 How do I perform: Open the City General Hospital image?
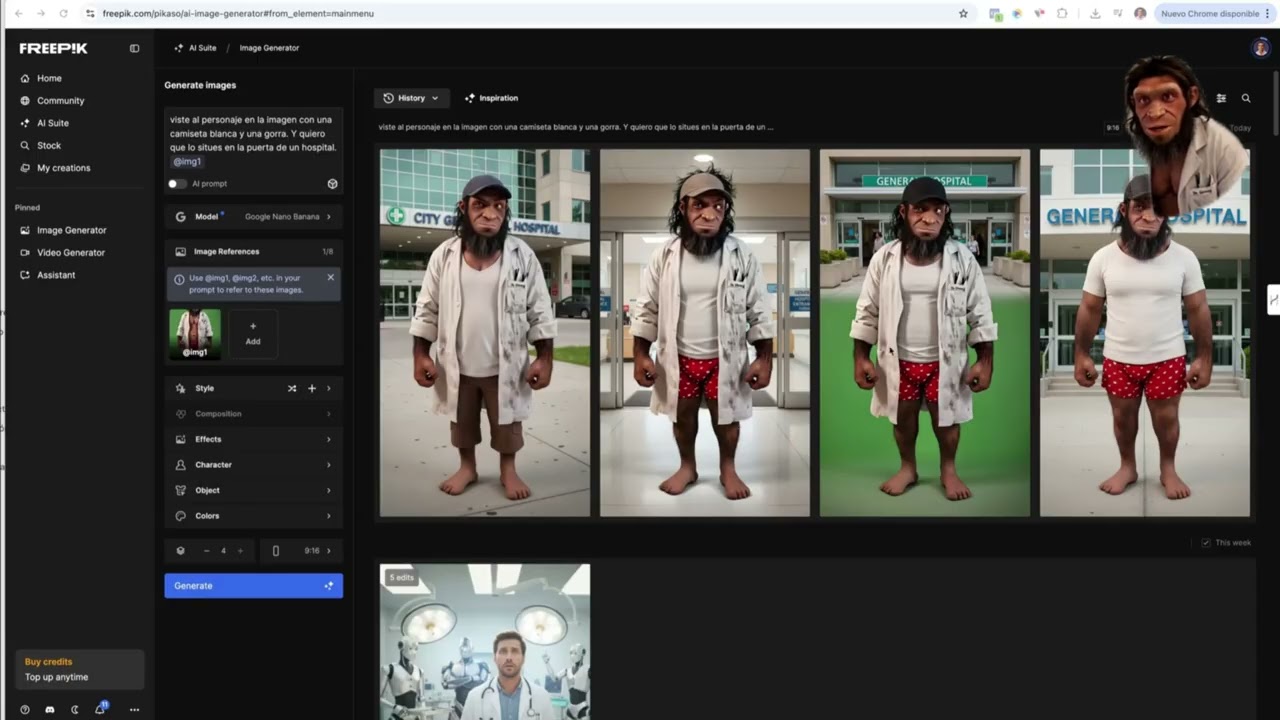(x=485, y=333)
